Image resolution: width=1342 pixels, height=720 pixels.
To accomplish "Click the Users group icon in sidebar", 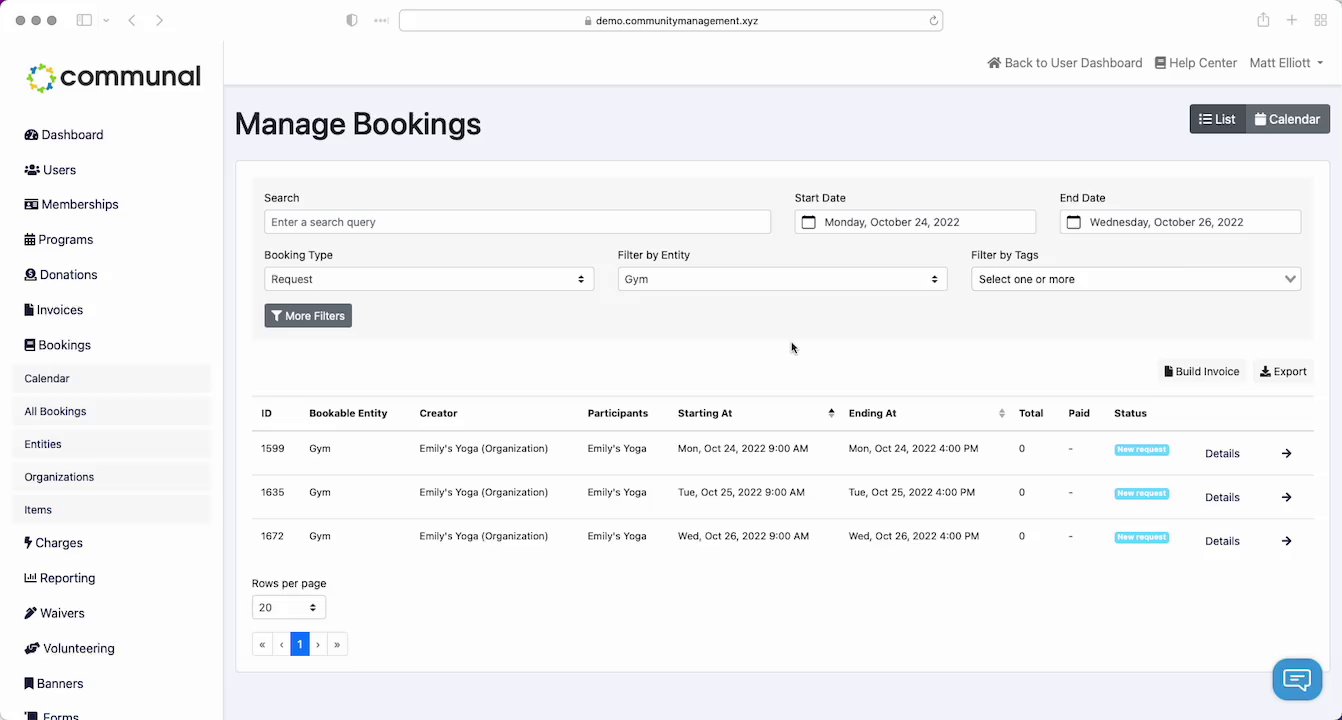I will coord(32,170).
